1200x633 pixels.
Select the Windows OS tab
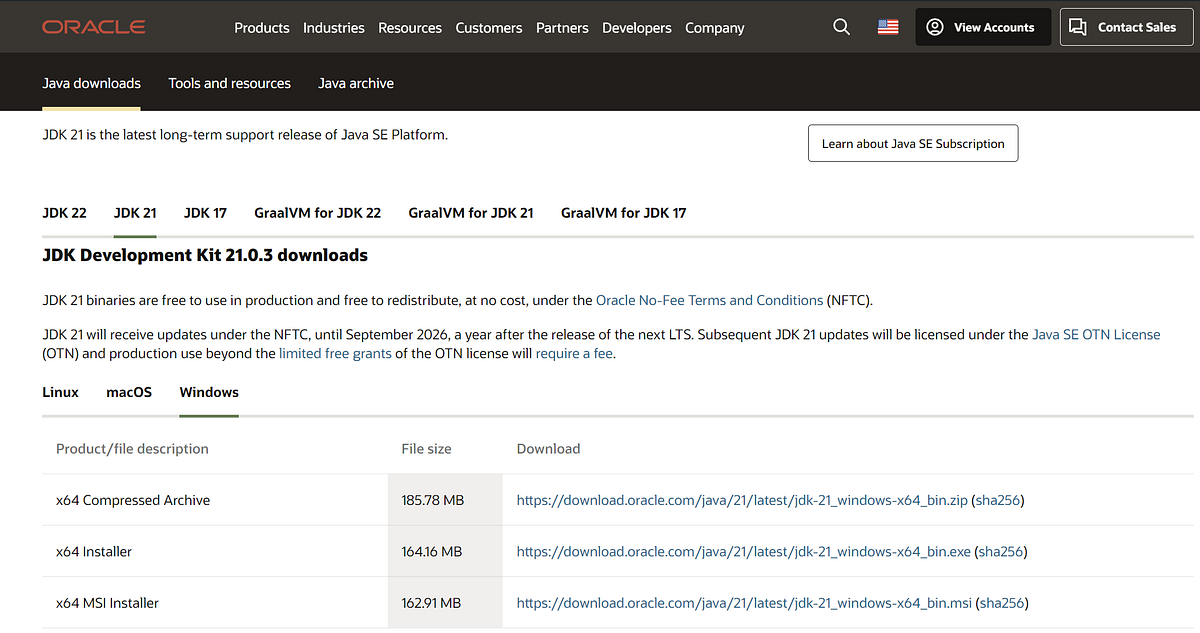click(209, 392)
